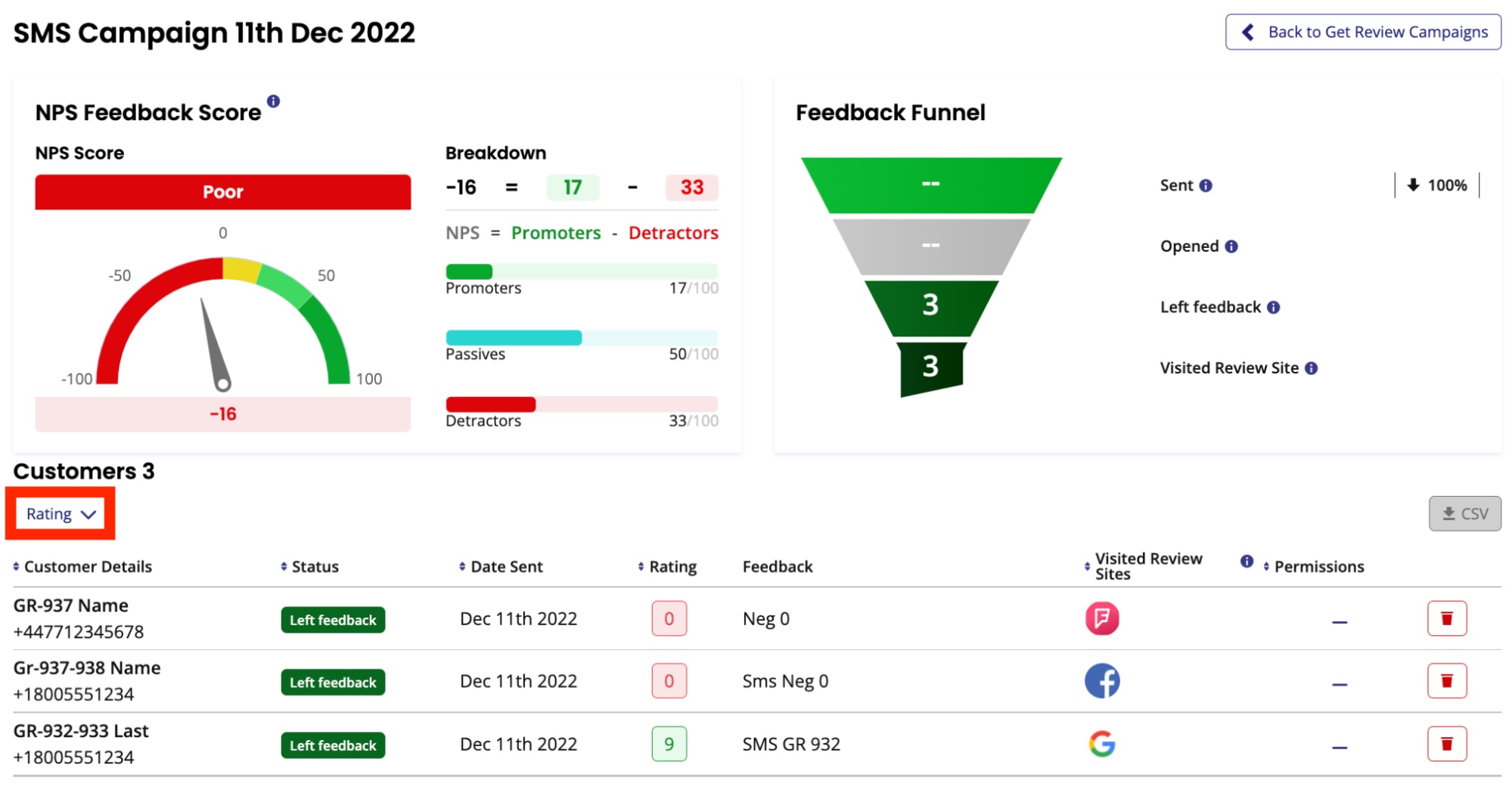Screen dimensions: 1512x790
Task: Sort table by Customer Details column
Action: coord(82,567)
